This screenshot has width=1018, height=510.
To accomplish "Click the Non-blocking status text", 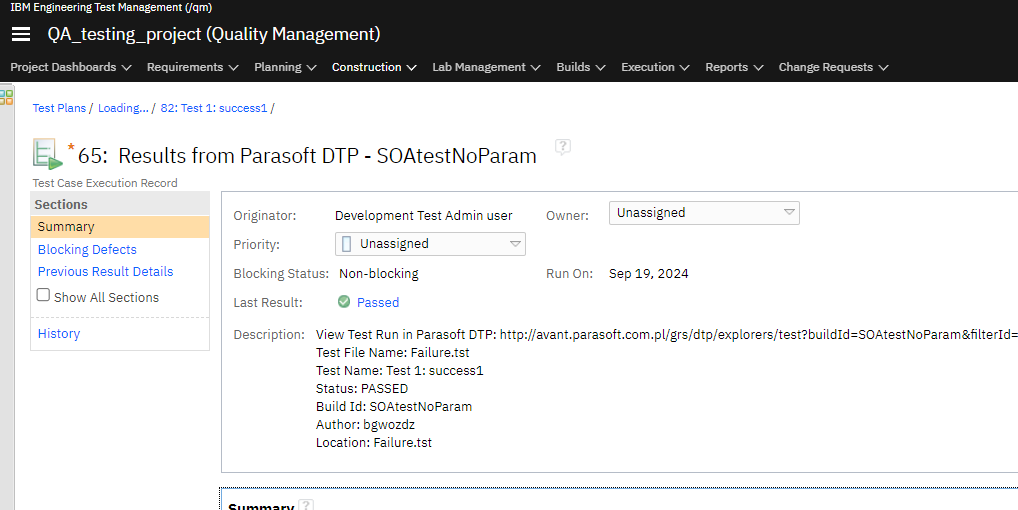I will click(x=379, y=273).
